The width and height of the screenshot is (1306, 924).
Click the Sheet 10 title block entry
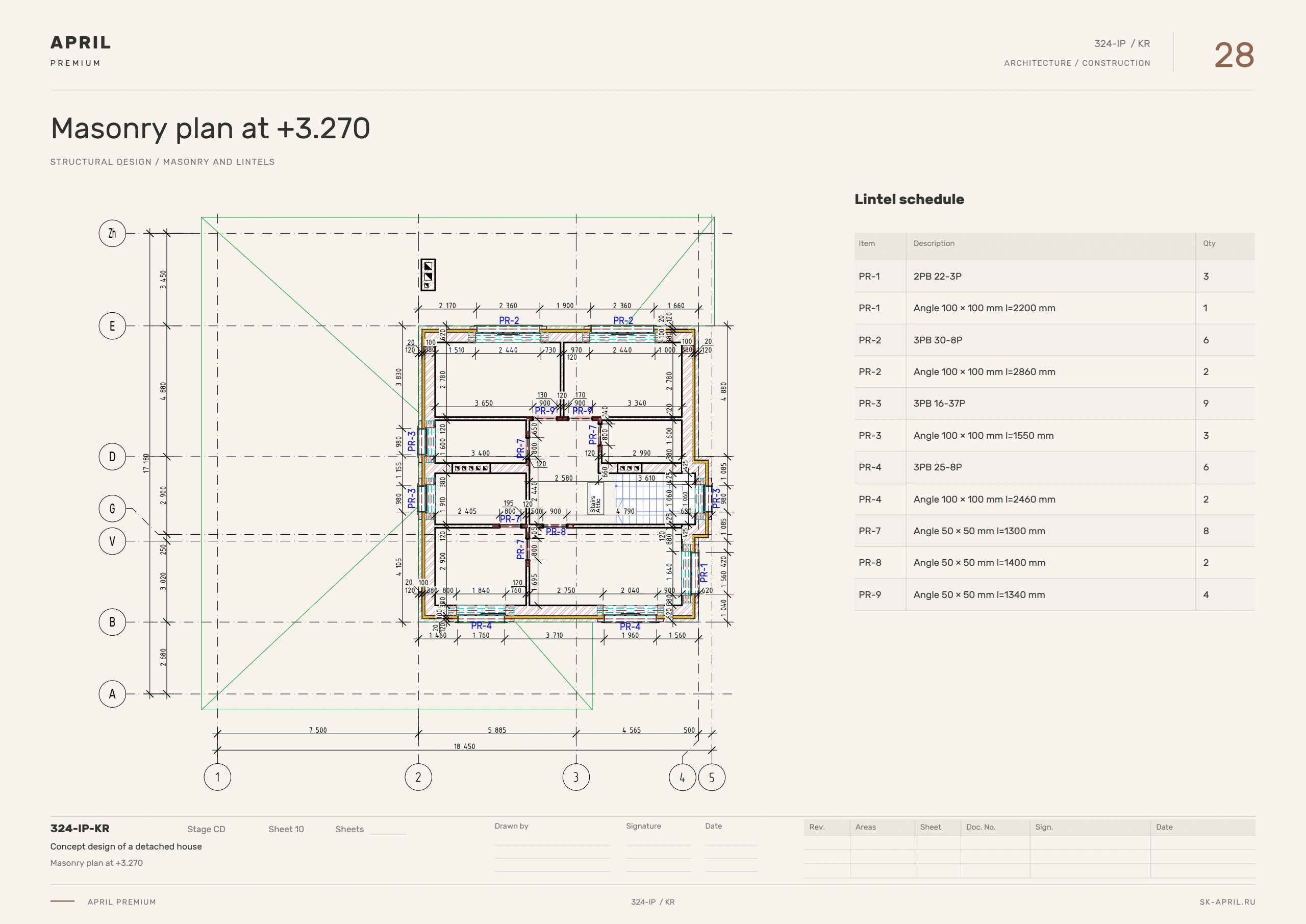point(286,830)
